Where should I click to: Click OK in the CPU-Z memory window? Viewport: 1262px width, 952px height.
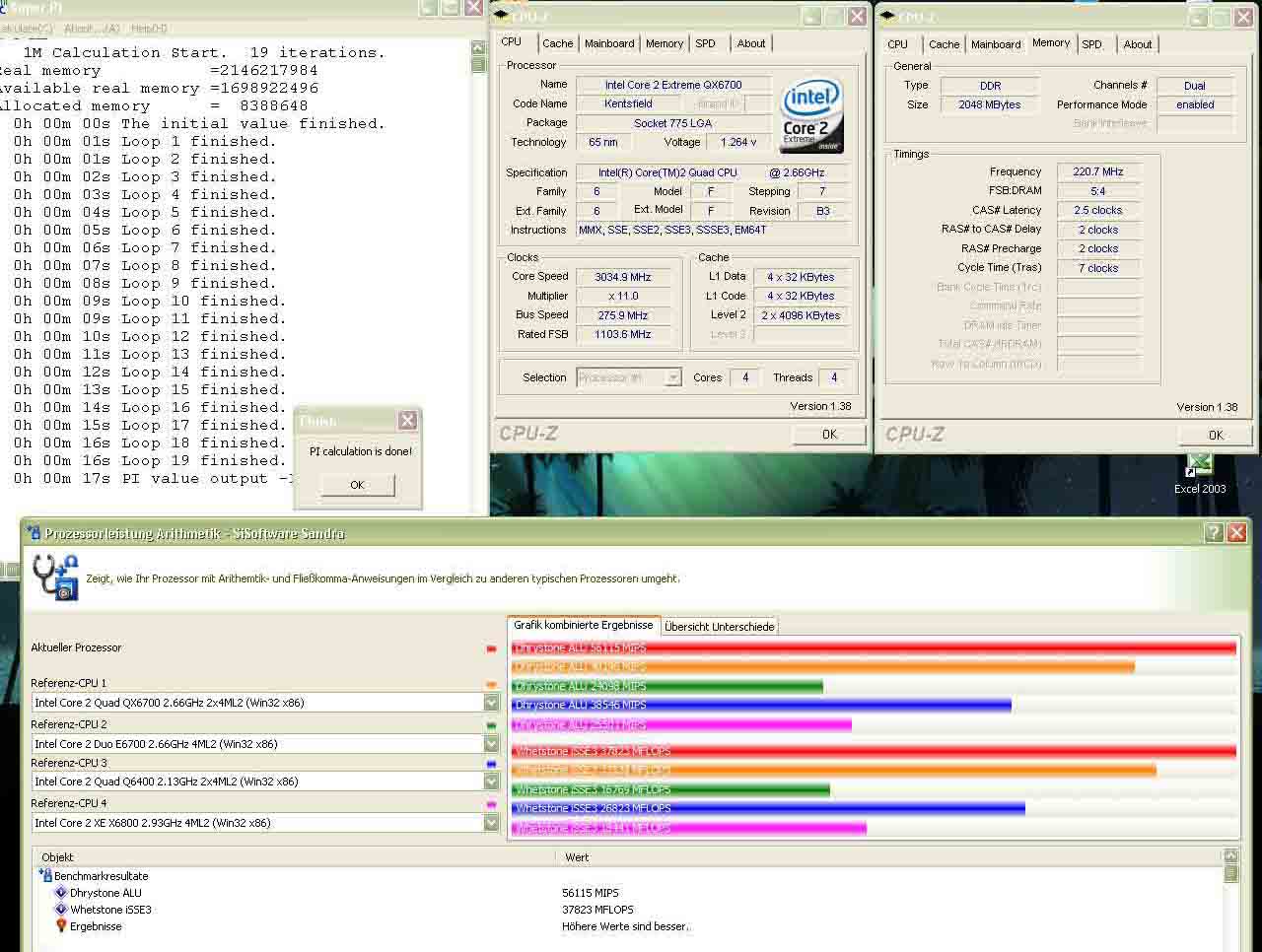tap(1216, 435)
